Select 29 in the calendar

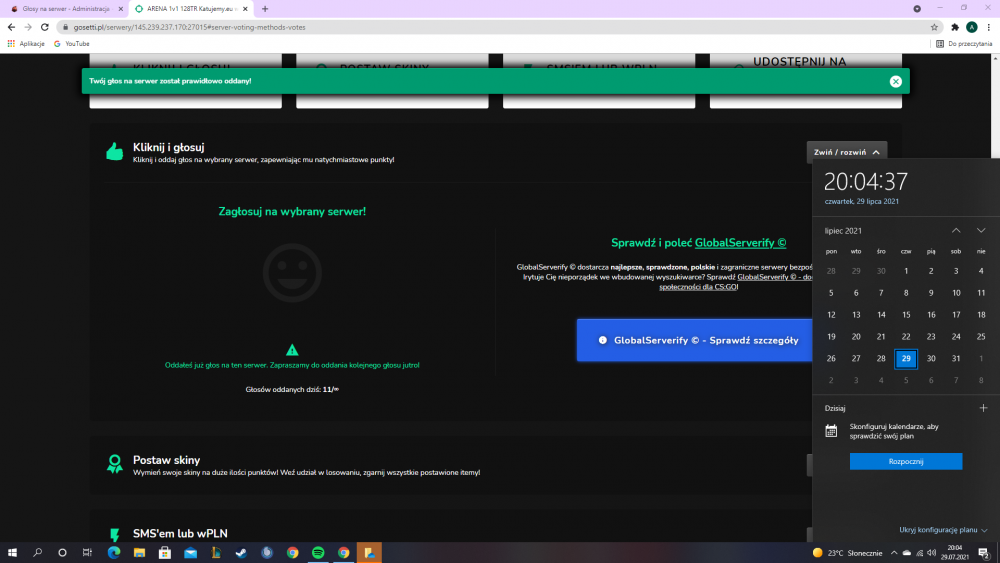(x=906, y=358)
